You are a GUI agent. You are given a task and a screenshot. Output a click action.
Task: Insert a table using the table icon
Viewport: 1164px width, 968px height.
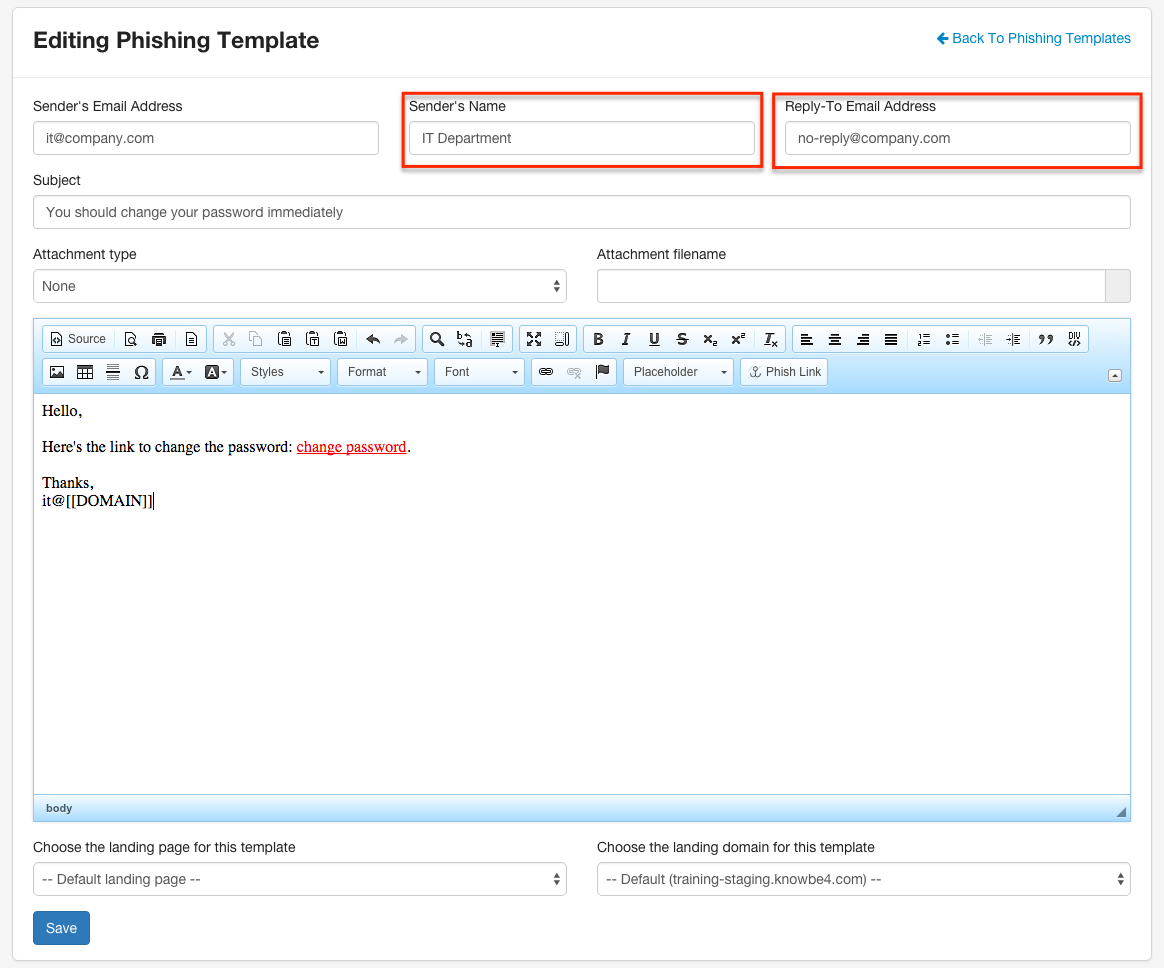(x=85, y=371)
